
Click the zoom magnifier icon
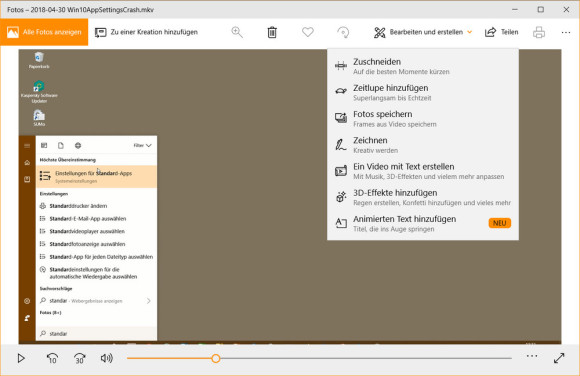coord(237,32)
